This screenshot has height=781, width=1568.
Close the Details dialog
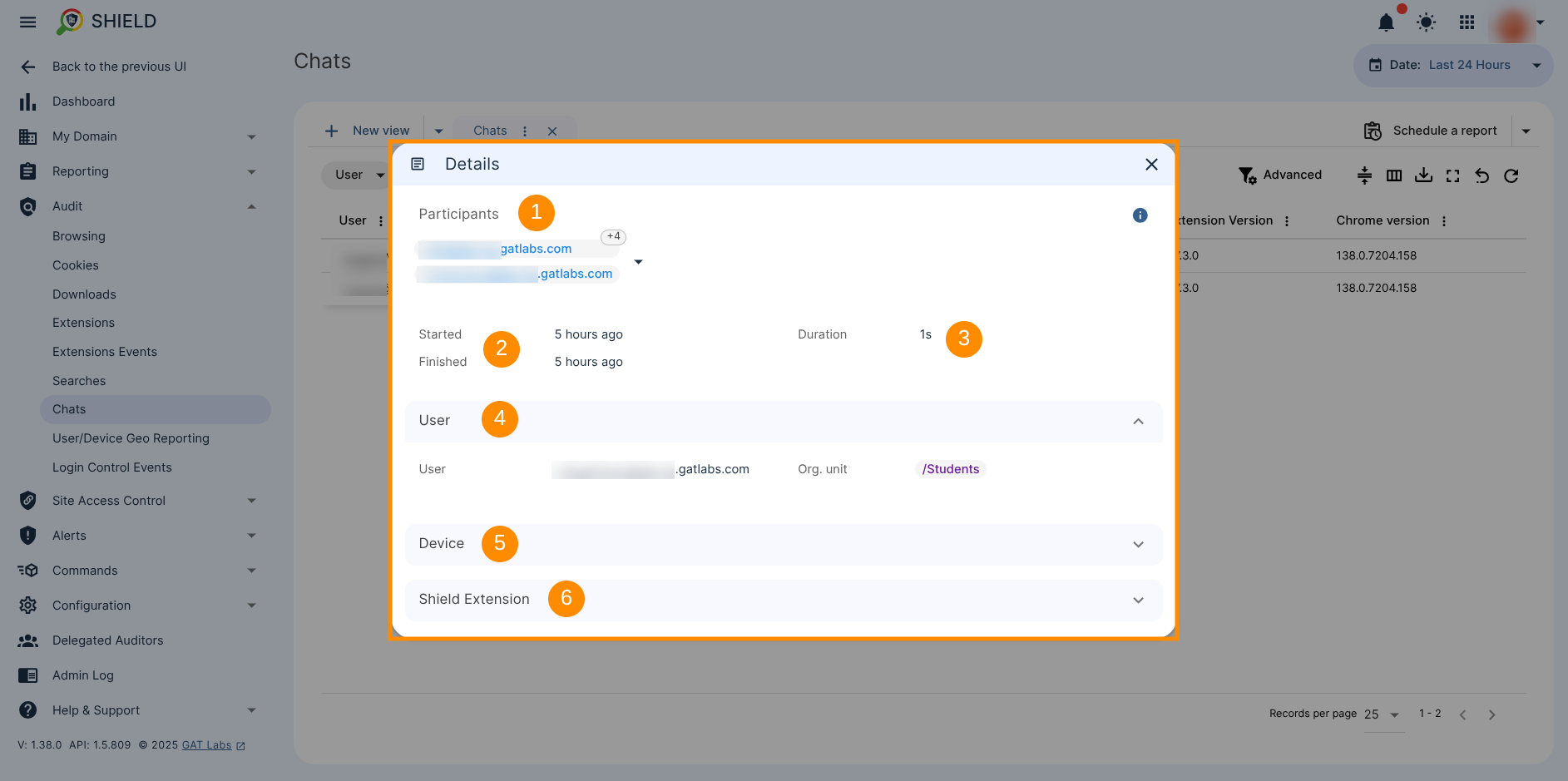[1151, 165]
